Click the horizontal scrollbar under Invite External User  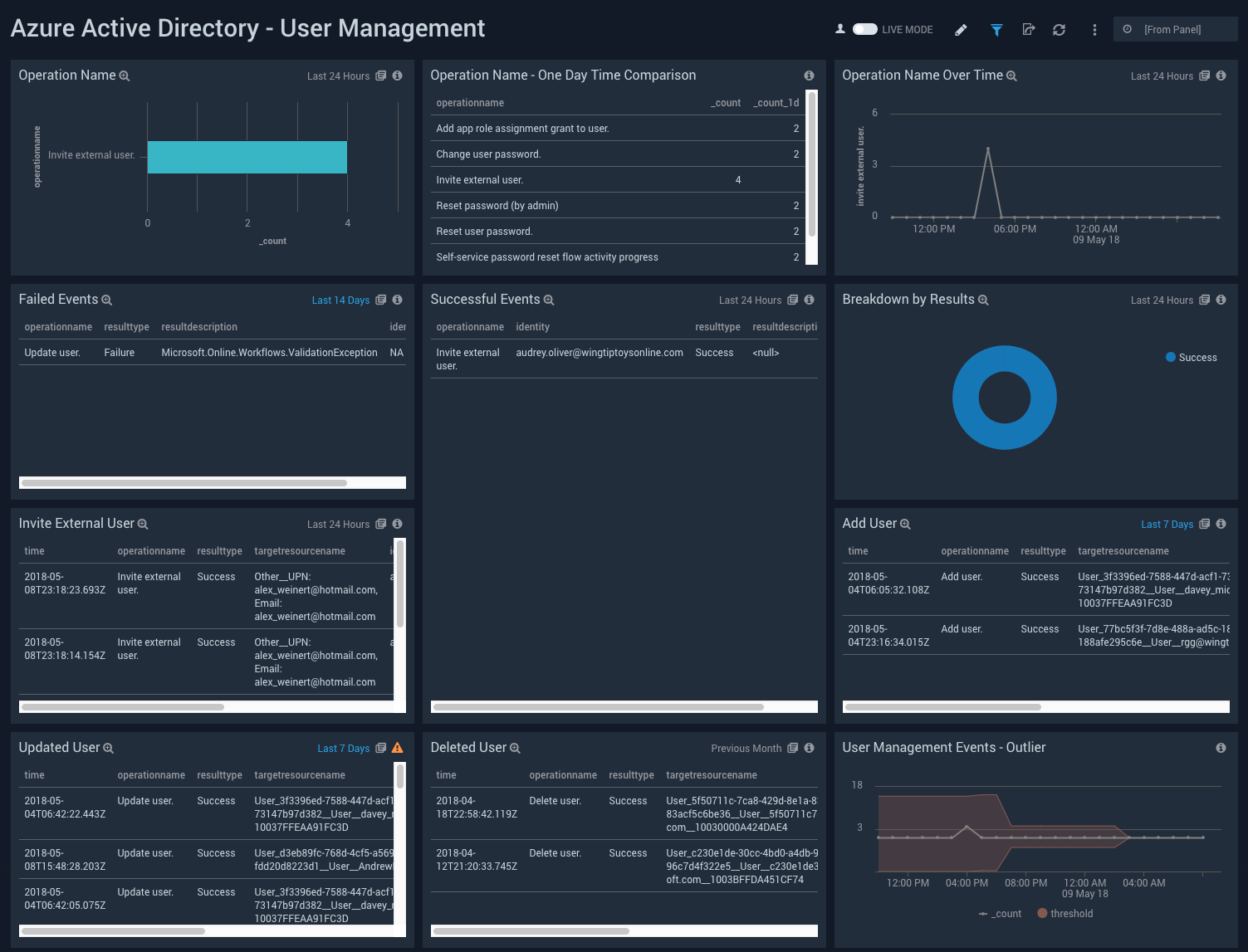pos(123,707)
